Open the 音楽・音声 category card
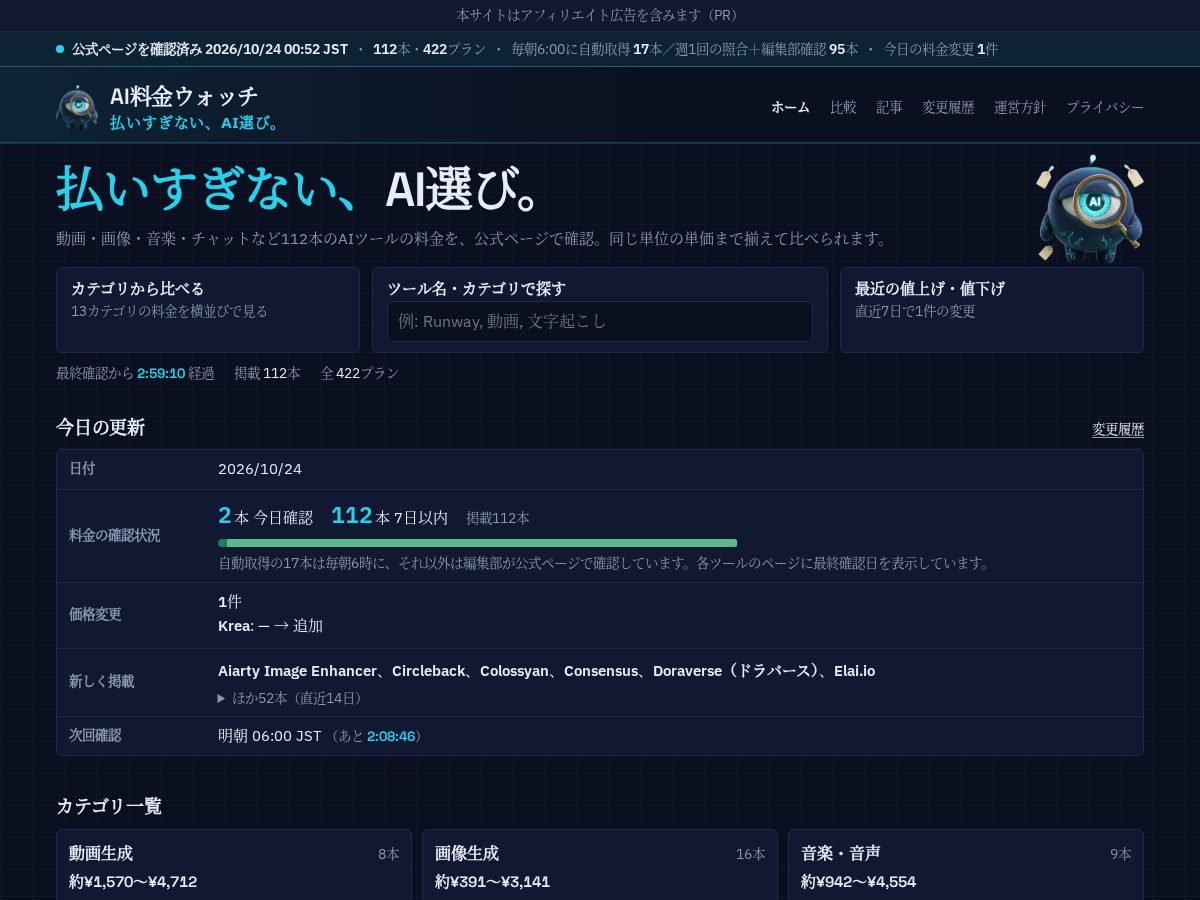The image size is (1200, 900). click(x=966, y=865)
